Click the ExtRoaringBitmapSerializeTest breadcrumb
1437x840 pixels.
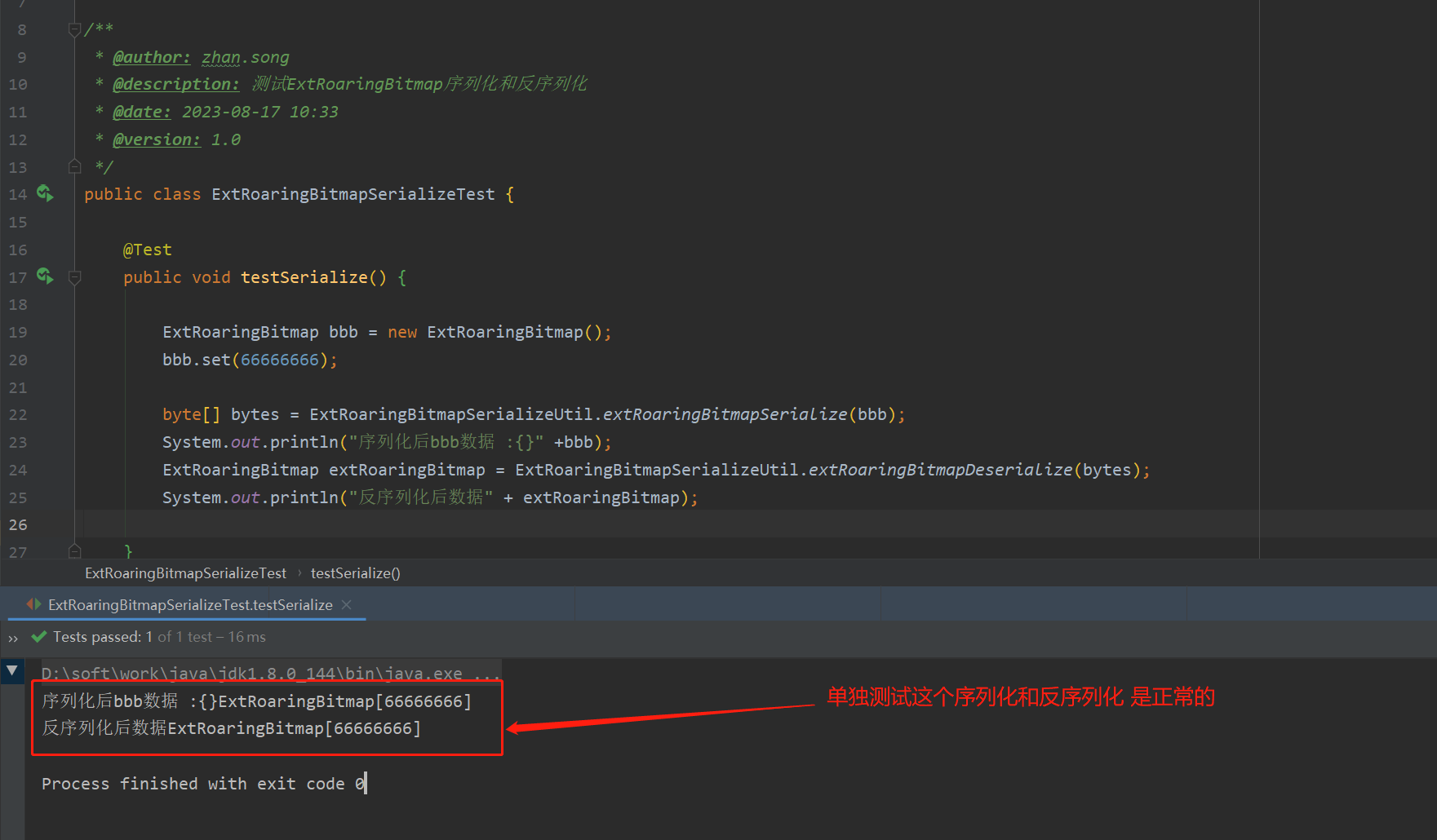click(x=186, y=573)
